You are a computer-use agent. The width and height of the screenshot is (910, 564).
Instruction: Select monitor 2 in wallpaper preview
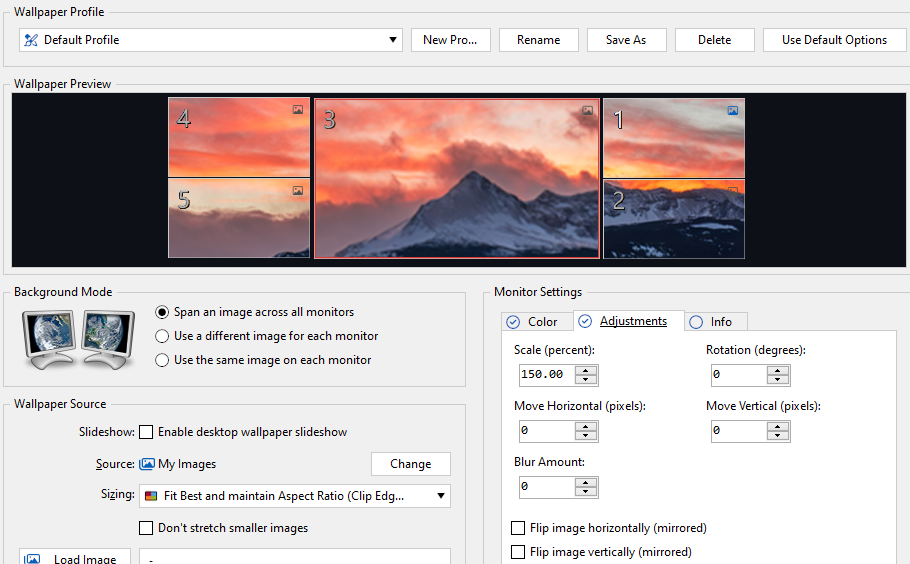coord(673,219)
